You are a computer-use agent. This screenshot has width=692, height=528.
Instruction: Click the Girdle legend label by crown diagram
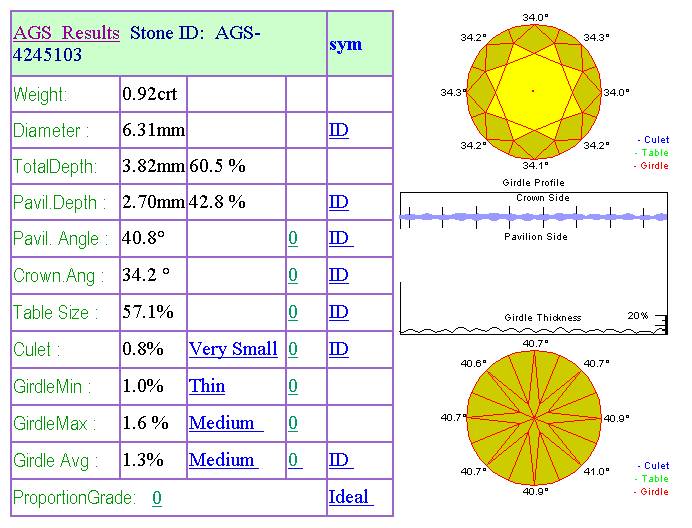[x=651, y=166]
